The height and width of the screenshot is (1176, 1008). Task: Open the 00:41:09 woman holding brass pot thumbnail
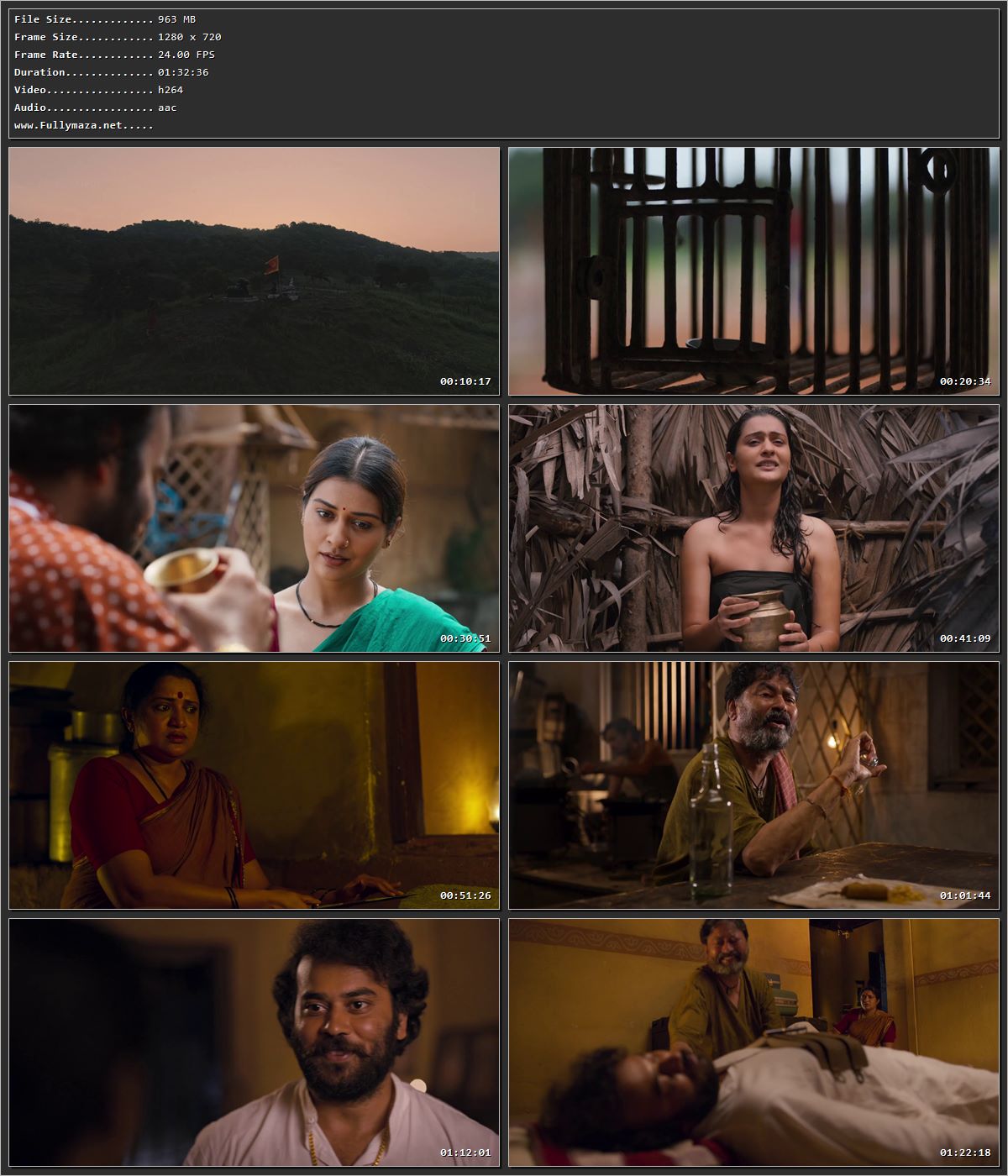pos(753,528)
